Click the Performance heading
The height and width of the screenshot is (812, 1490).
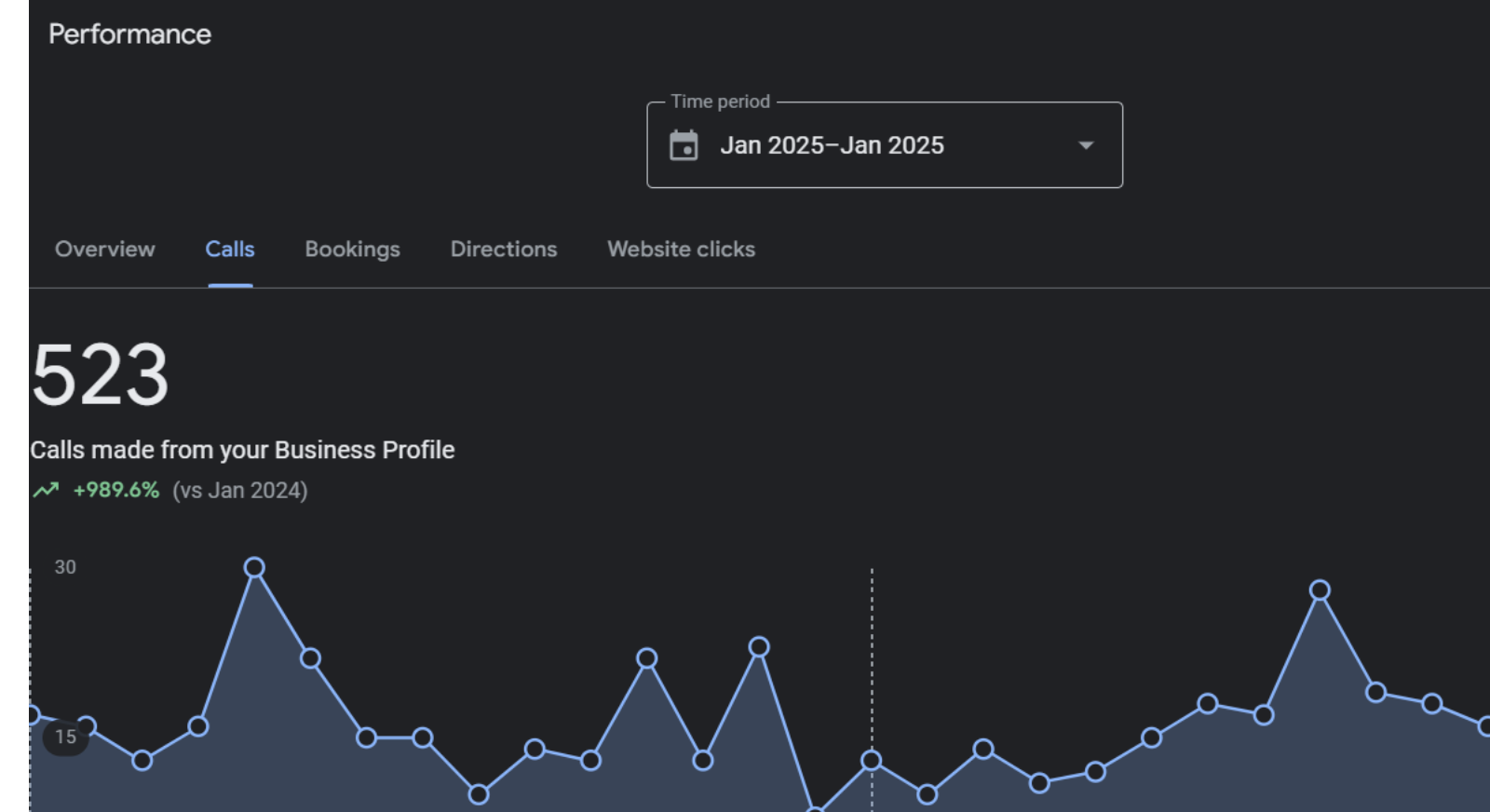129,34
